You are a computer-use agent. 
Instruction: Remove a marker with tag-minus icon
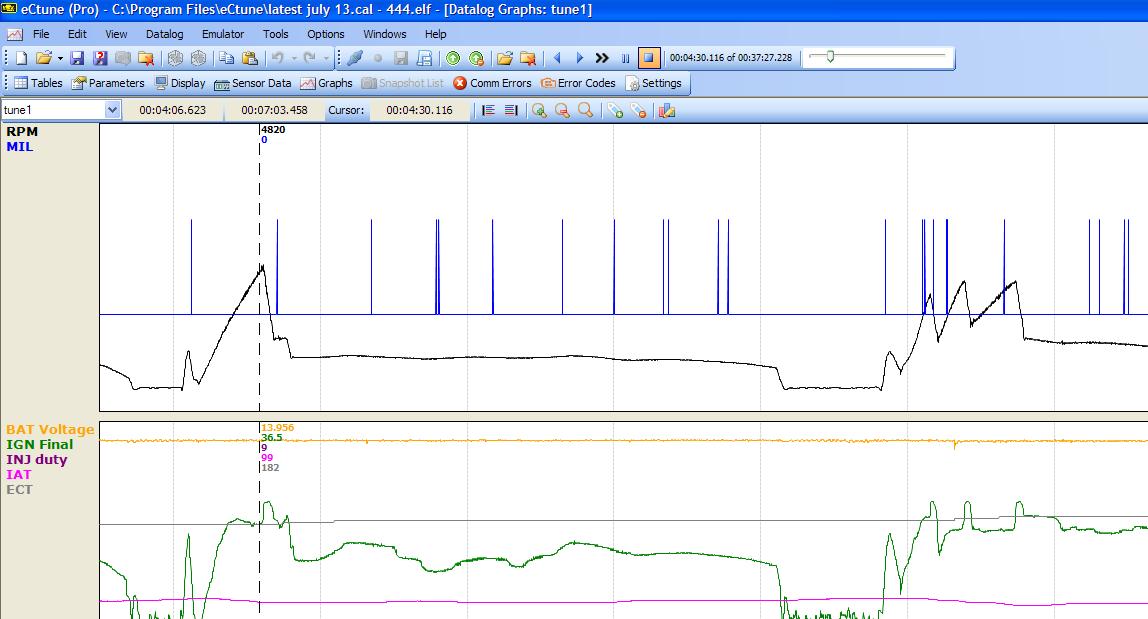(638, 111)
